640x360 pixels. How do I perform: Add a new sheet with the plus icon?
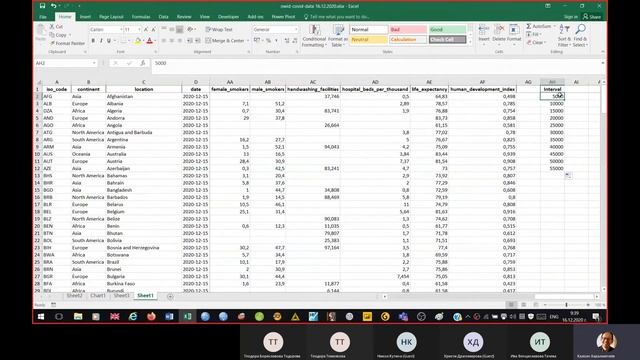point(170,296)
